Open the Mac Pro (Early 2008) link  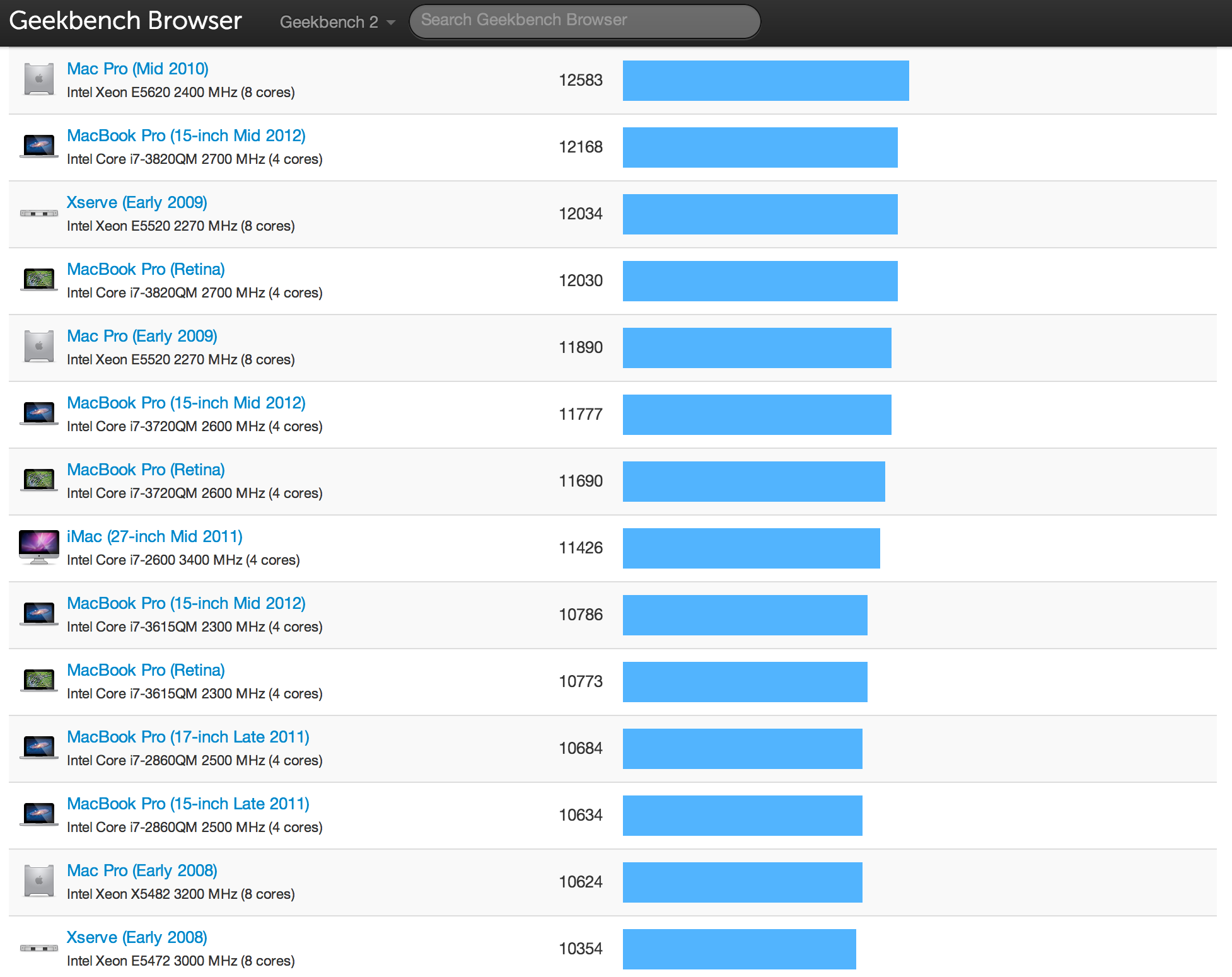[142, 870]
